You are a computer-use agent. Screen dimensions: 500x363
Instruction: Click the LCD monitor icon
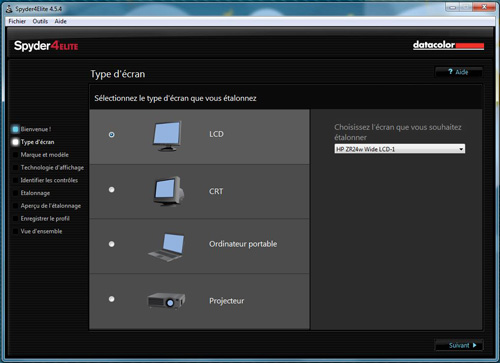point(167,136)
